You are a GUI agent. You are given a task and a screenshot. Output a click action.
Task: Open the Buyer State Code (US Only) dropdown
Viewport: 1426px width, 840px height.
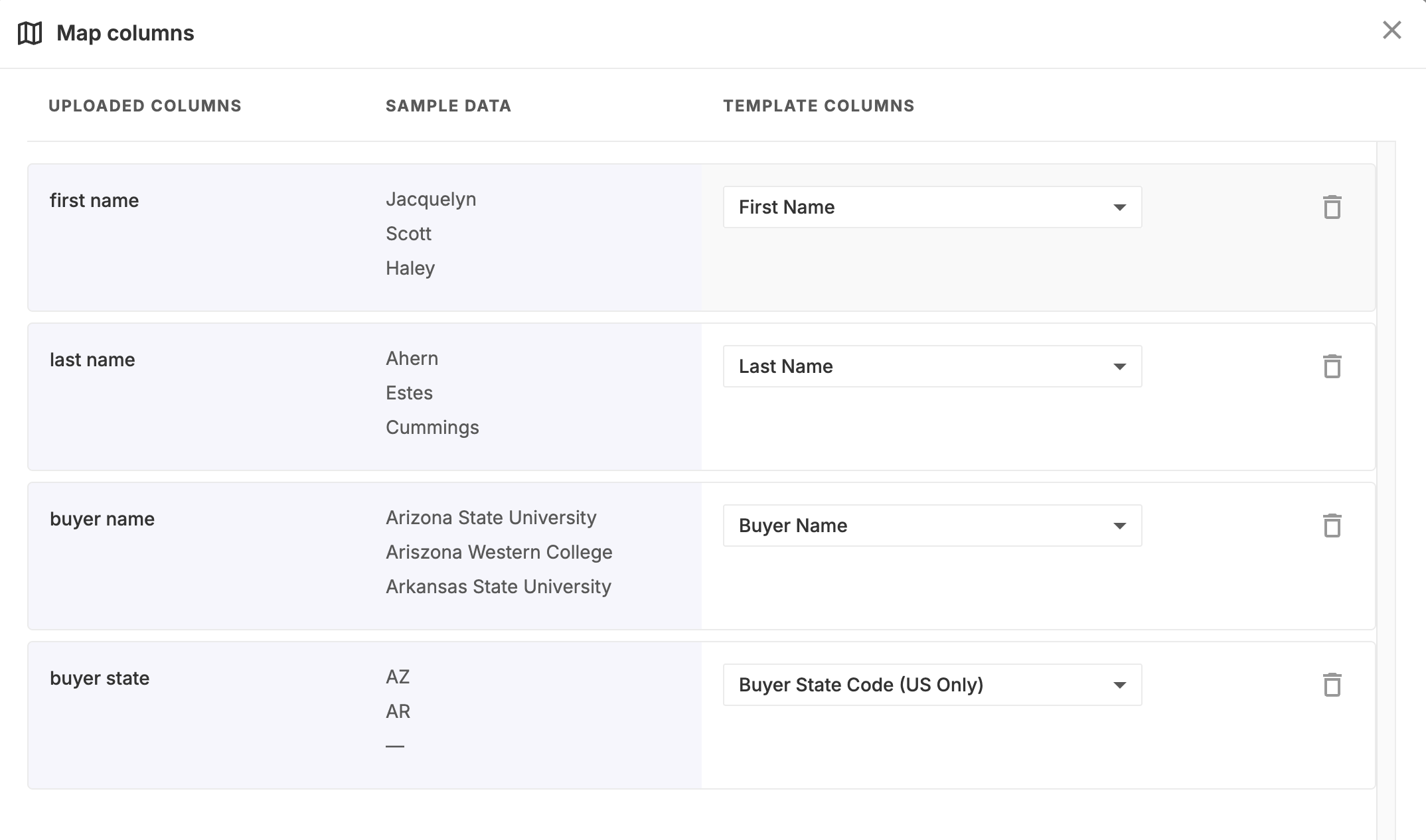click(x=931, y=685)
